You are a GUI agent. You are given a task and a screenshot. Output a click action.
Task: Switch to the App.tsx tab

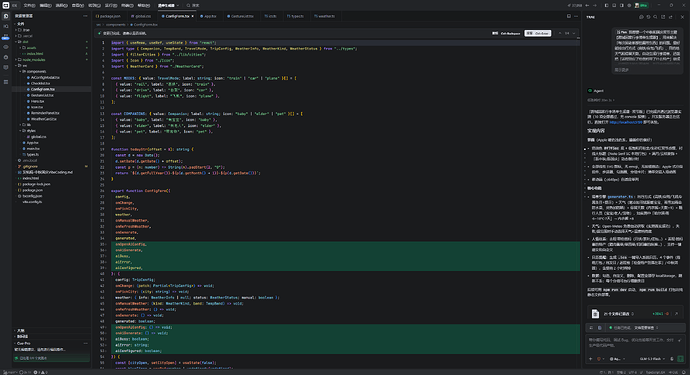click(x=209, y=16)
